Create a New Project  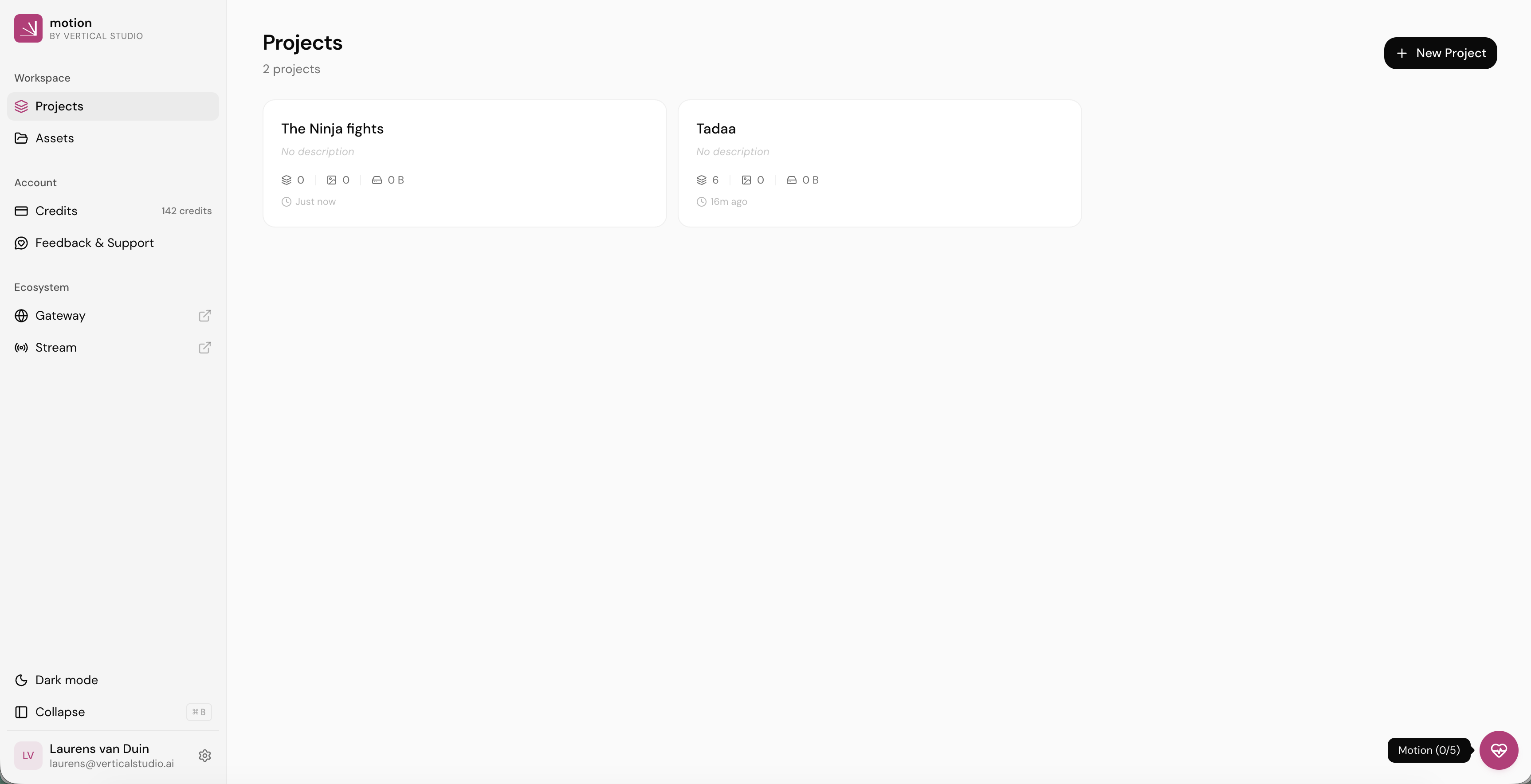[1440, 54]
